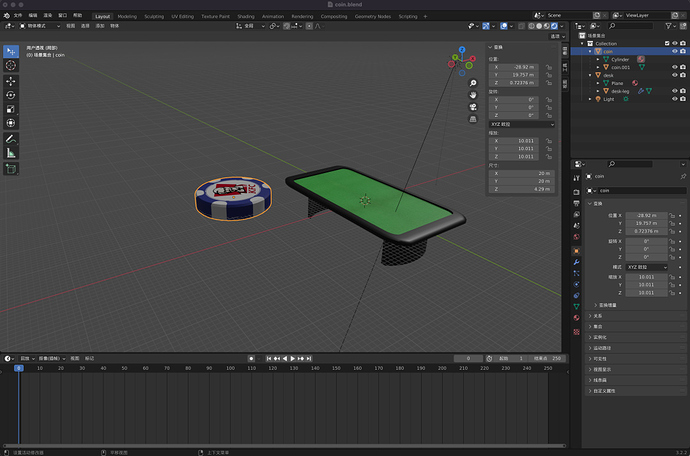Select the Measure tool
Screen dimensions: 690x456
pyautogui.click(x=11, y=153)
